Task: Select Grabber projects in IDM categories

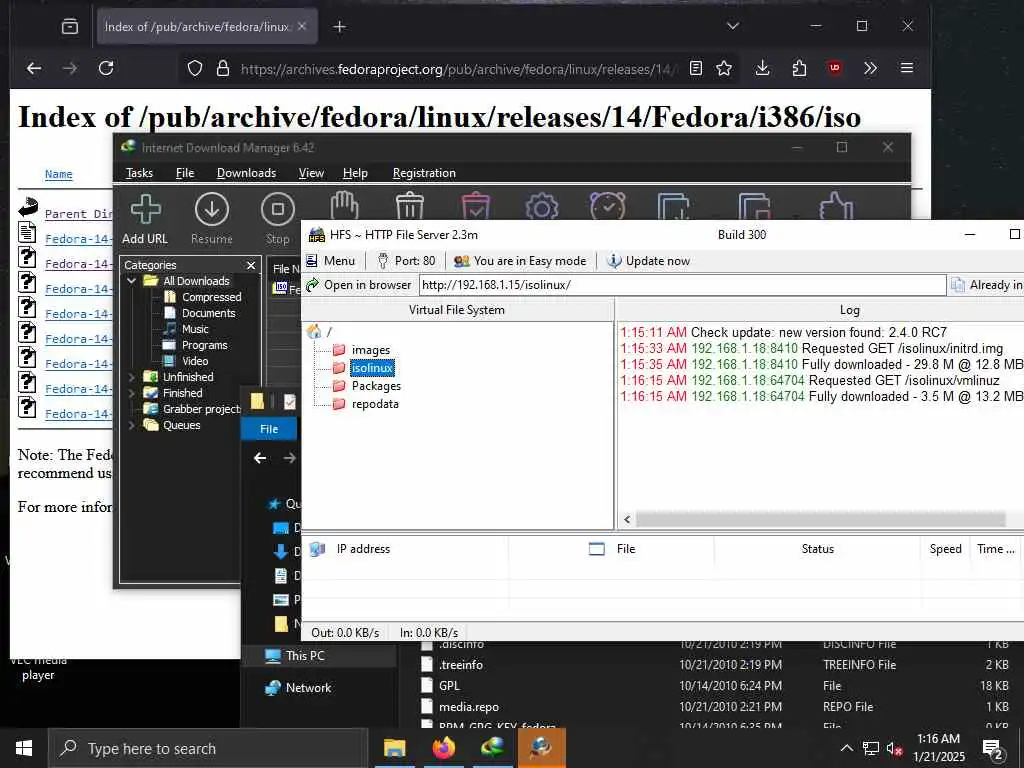Action: [x=193, y=409]
